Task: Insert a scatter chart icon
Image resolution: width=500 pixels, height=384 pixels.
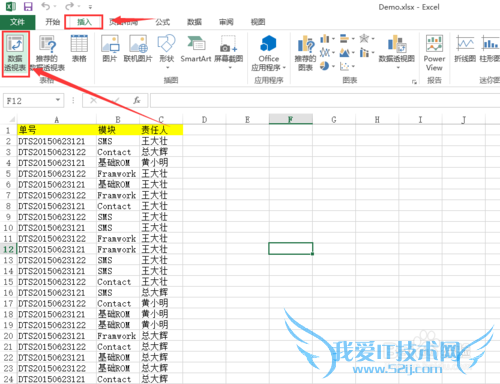Action: click(344, 66)
